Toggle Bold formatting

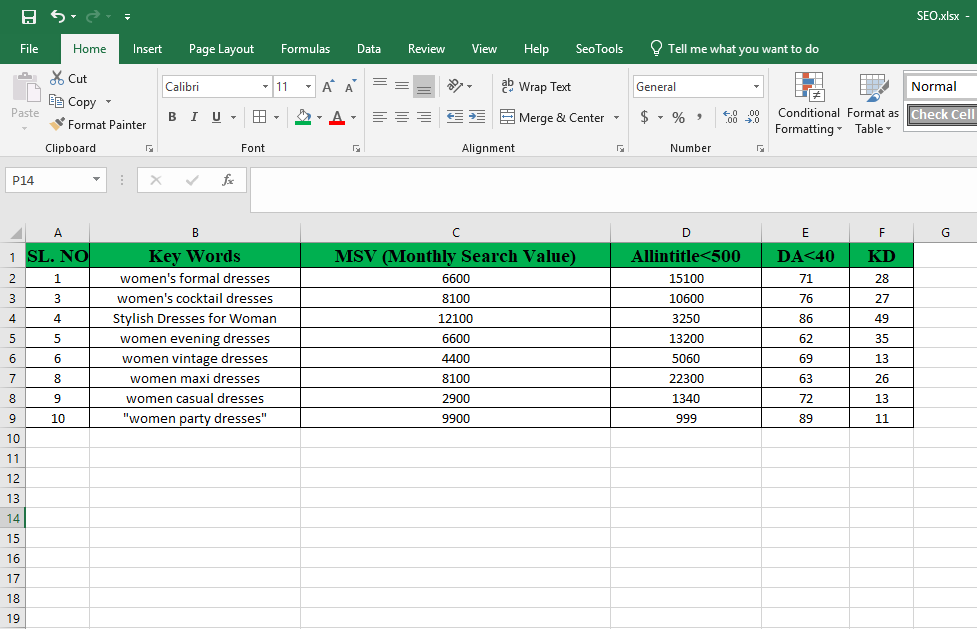coord(172,117)
